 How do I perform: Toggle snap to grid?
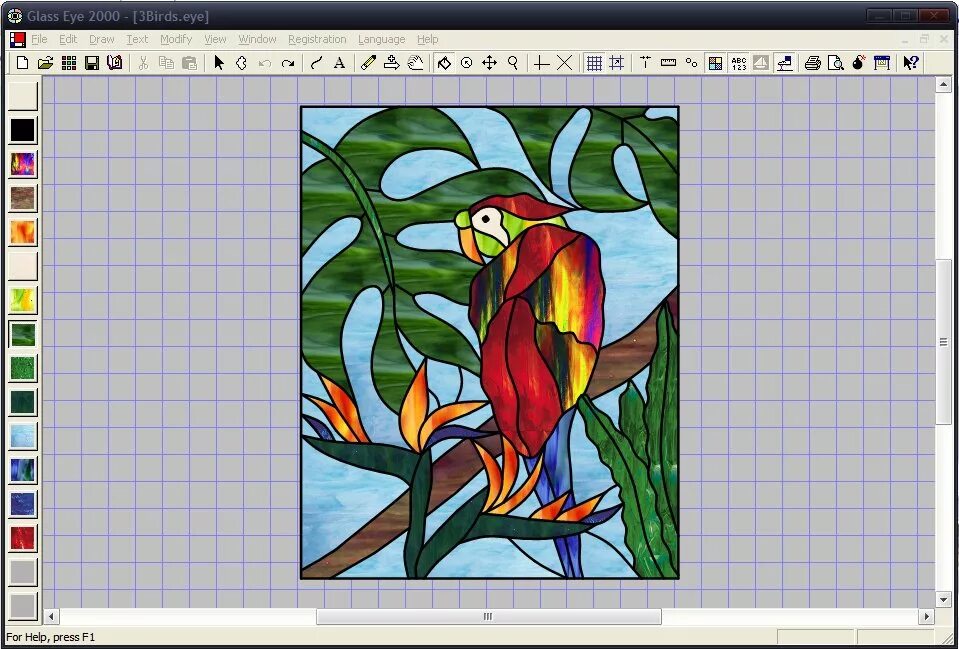(617, 62)
